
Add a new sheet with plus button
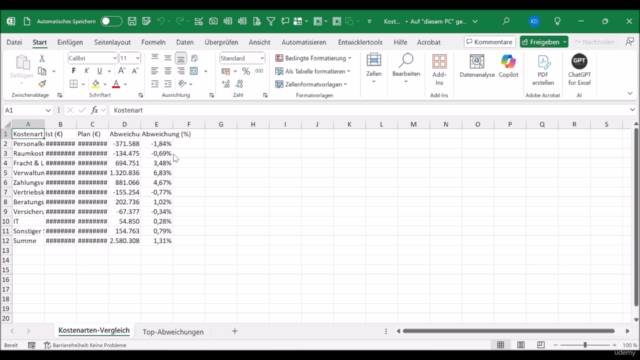235,331
